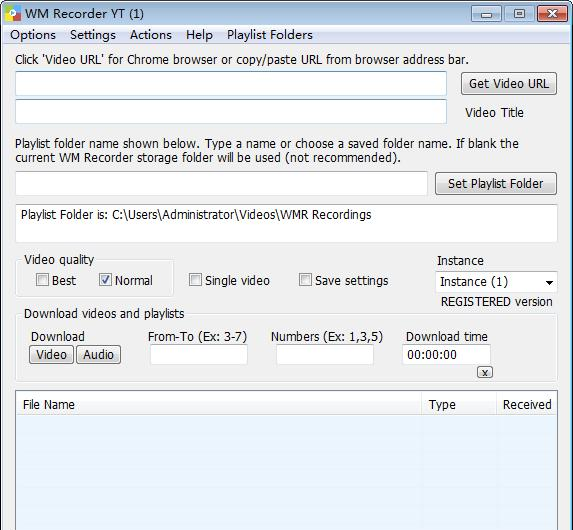Open the Actions menu

pyautogui.click(x=151, y=35)
